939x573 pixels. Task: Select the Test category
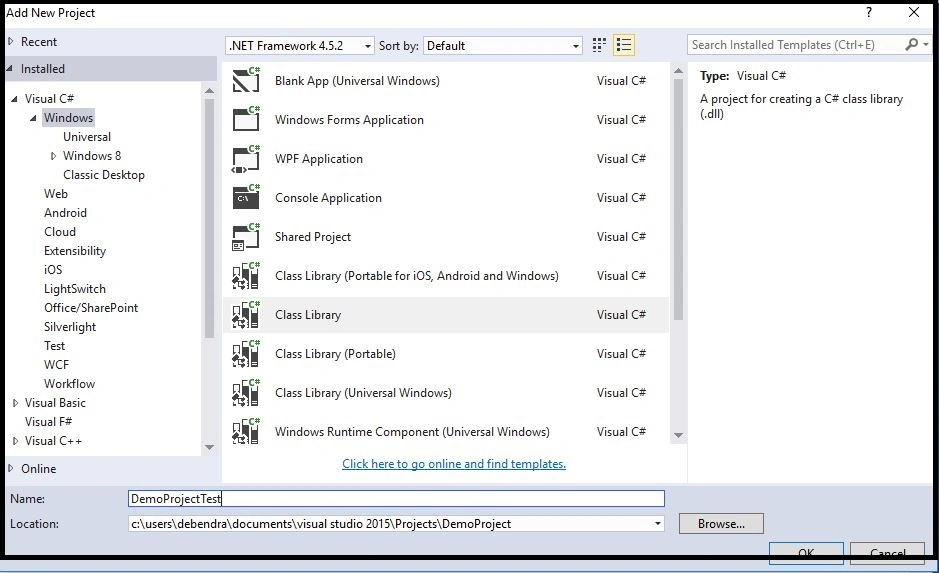(x=54, y=345)
